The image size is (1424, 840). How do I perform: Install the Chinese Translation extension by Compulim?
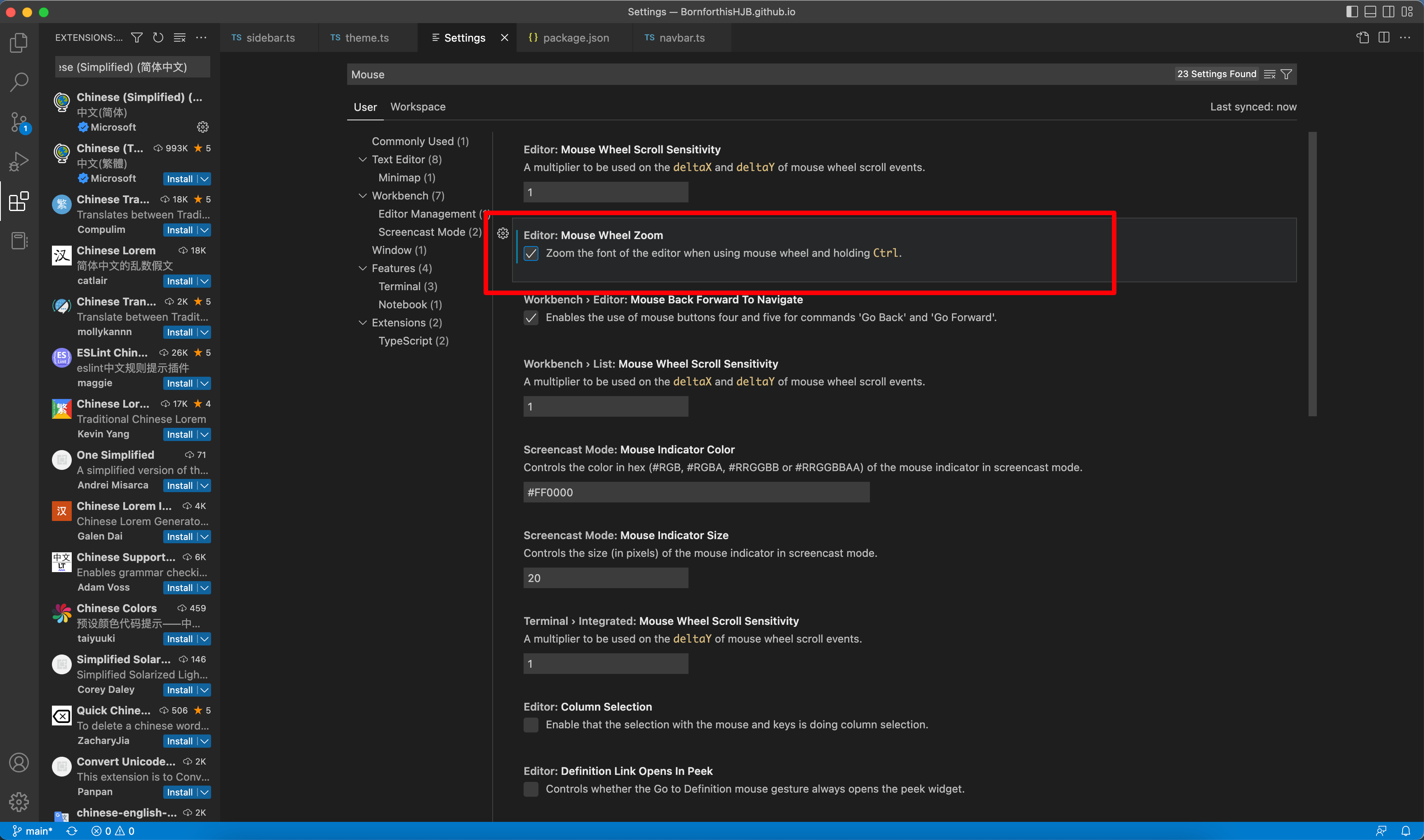point(179,230)
